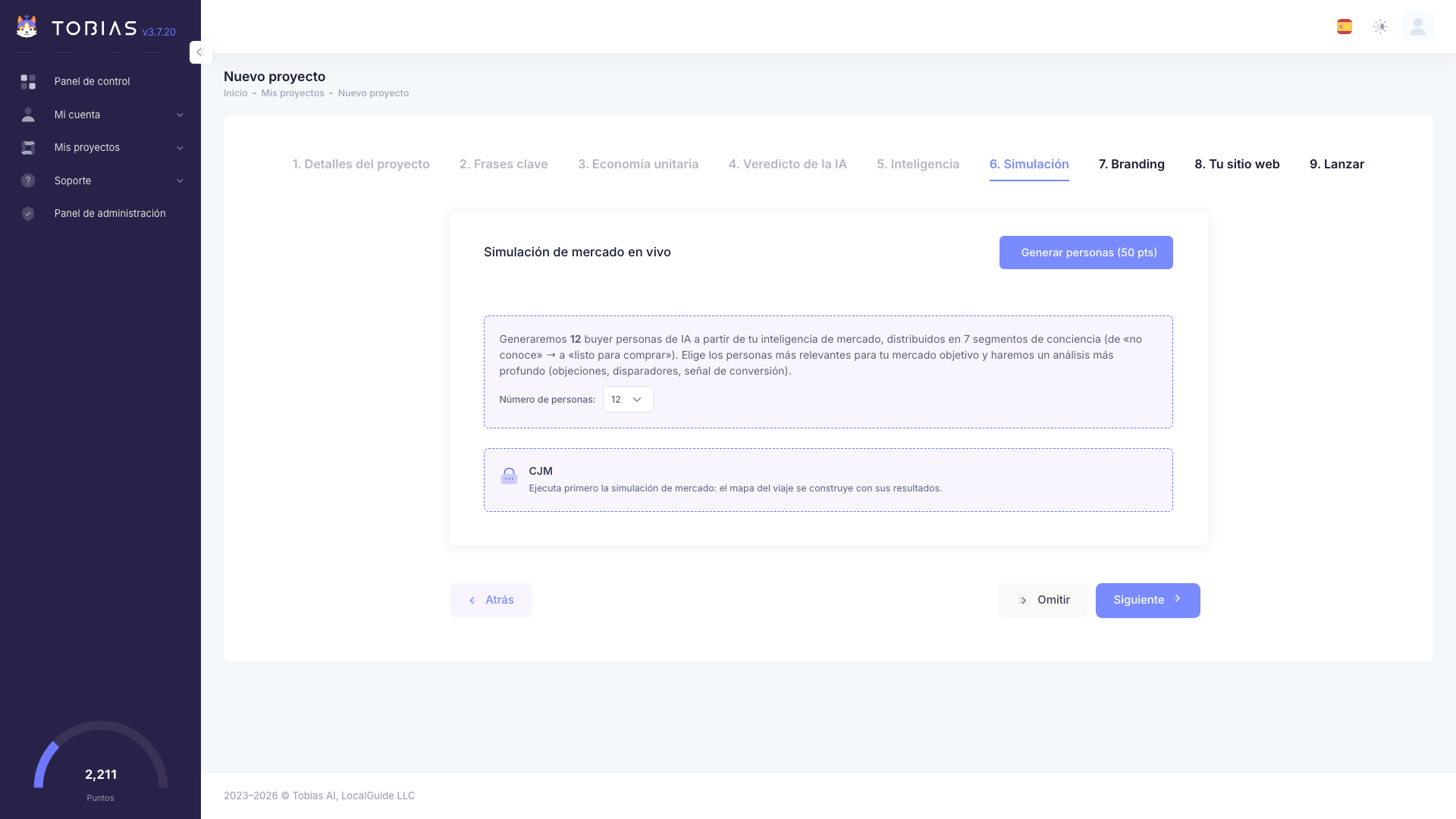
Task: Click the Mis proyectos breadcrumb link
Action: (293, 93)
